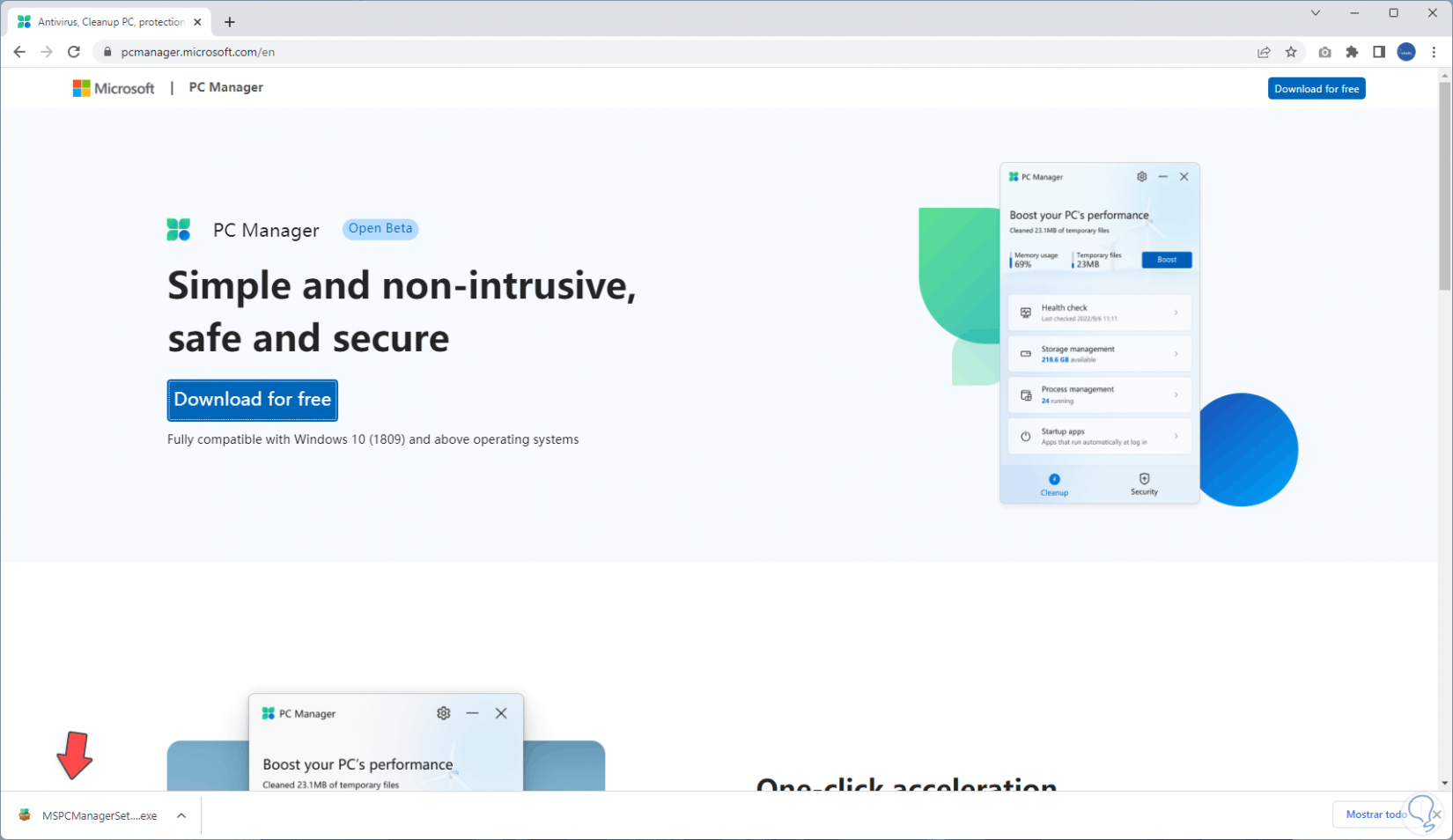The image size is (1453, 840).
Task: Click the Process management icon
Action: click(1025, 394)
